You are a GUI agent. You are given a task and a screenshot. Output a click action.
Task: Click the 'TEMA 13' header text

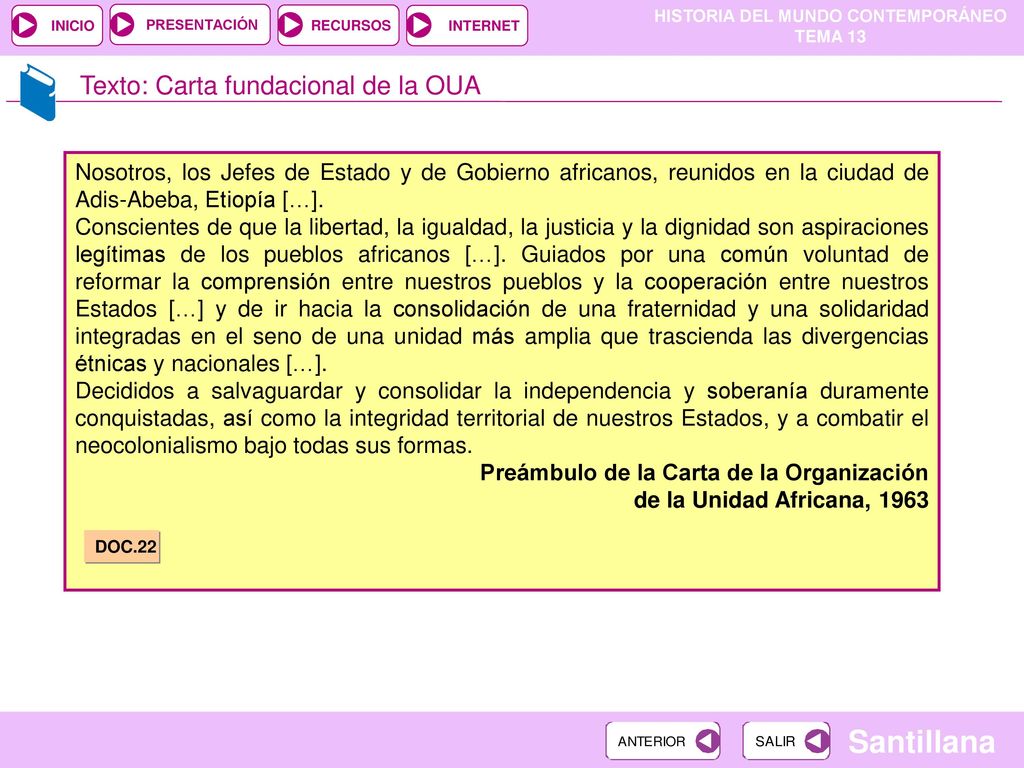click(x=830, y=37)
